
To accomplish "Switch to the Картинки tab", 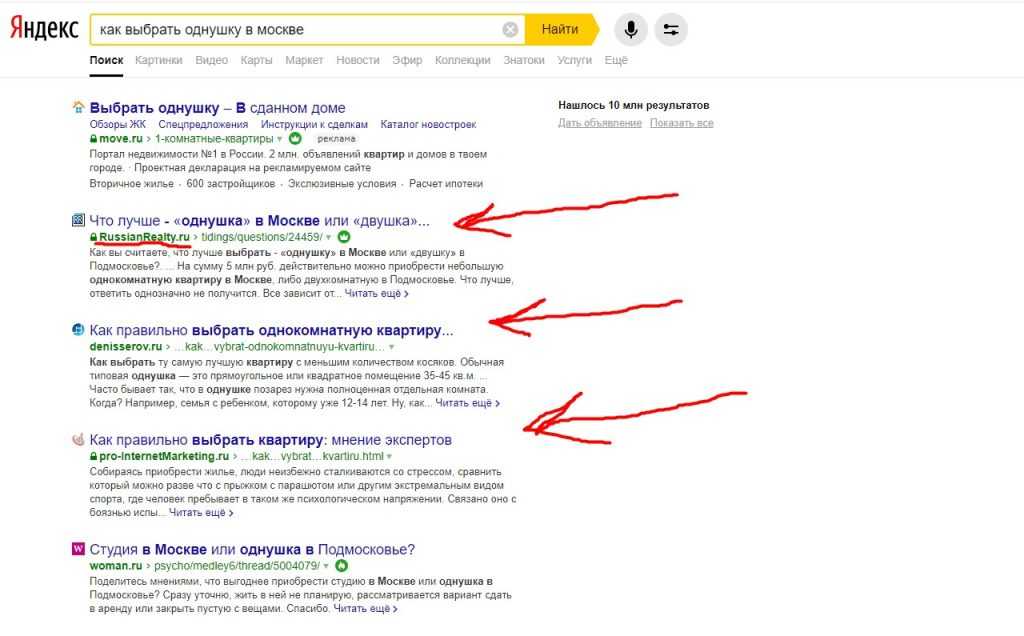I will point(159,60).
